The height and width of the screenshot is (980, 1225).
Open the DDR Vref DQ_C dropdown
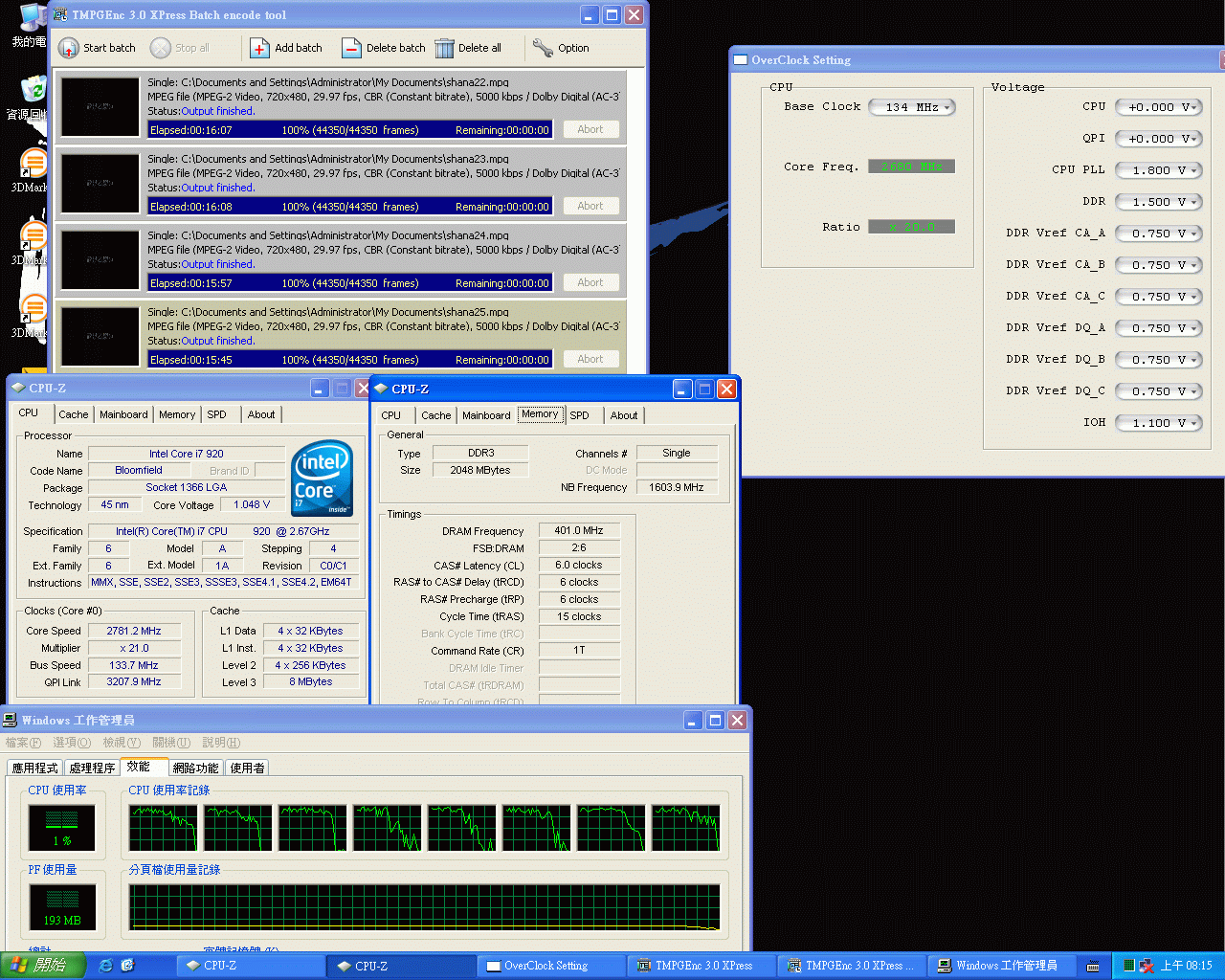click(1158, 391)
